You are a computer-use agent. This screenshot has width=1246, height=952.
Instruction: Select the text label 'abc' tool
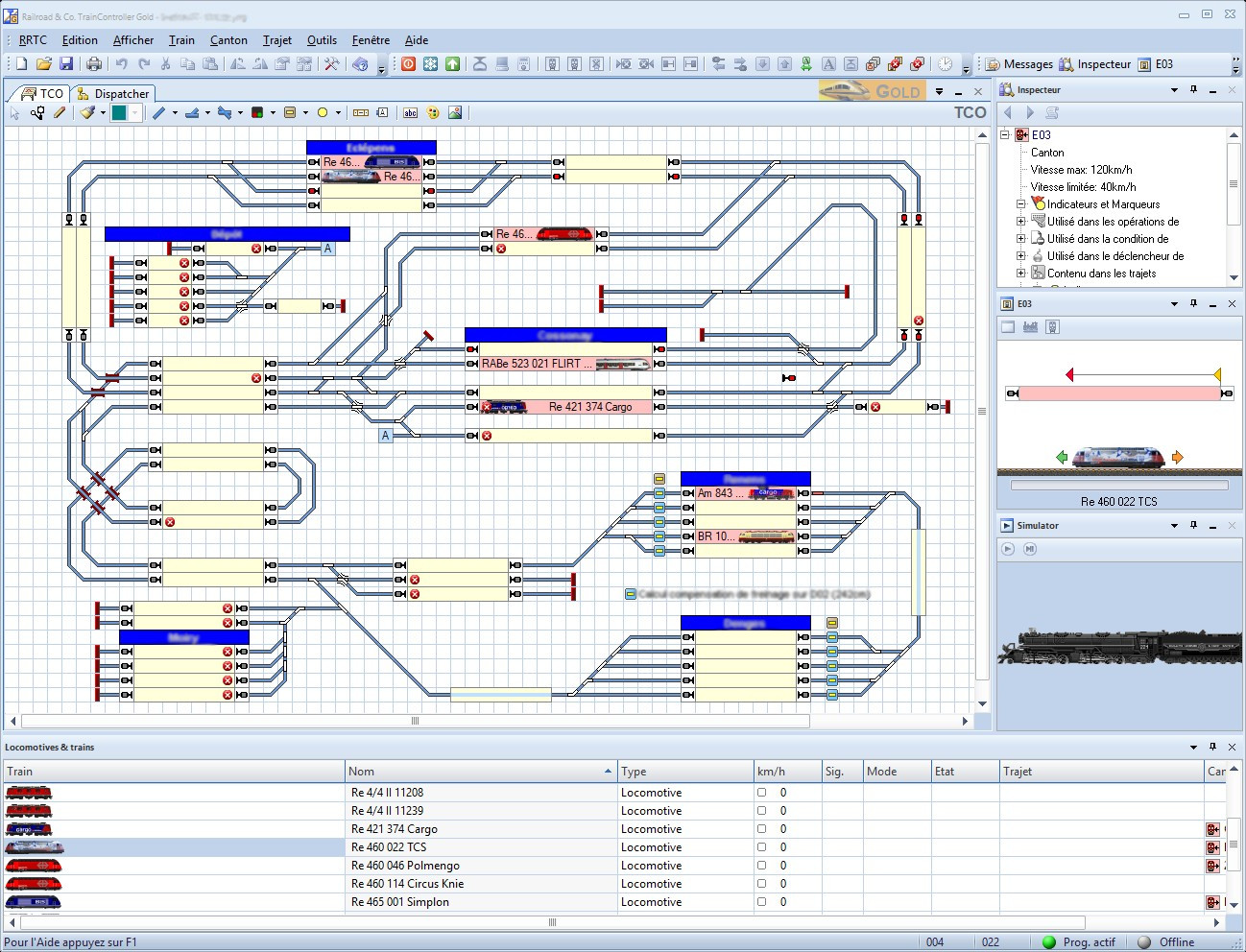(411, 113)
